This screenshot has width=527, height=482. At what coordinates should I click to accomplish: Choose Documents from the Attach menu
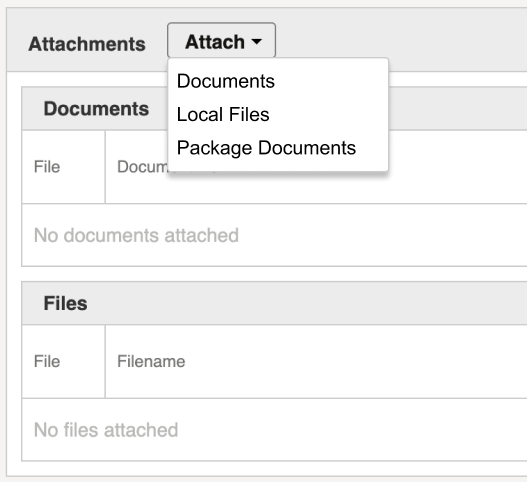226,81
